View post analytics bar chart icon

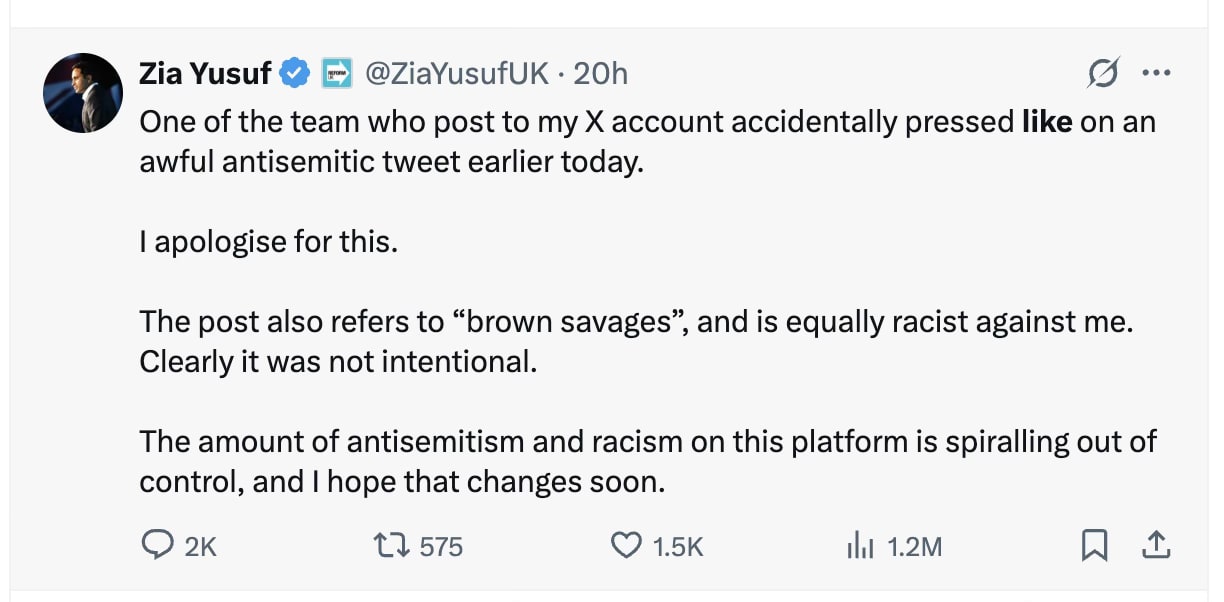pos(860,545)
